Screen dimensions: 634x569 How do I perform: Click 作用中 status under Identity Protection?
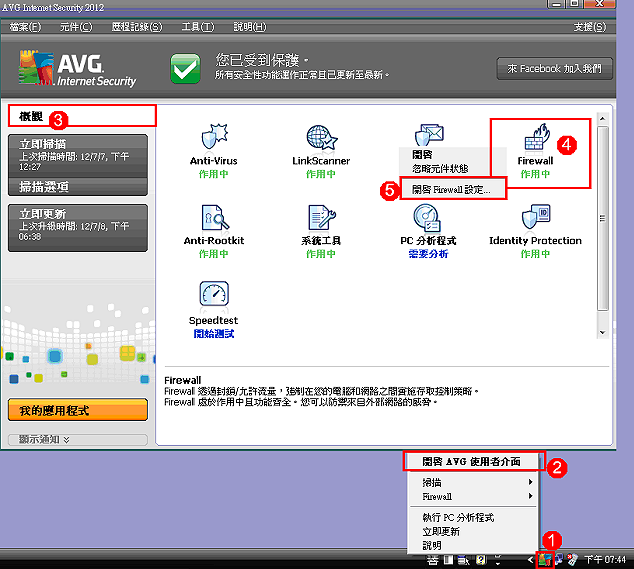tap(535, 254)
